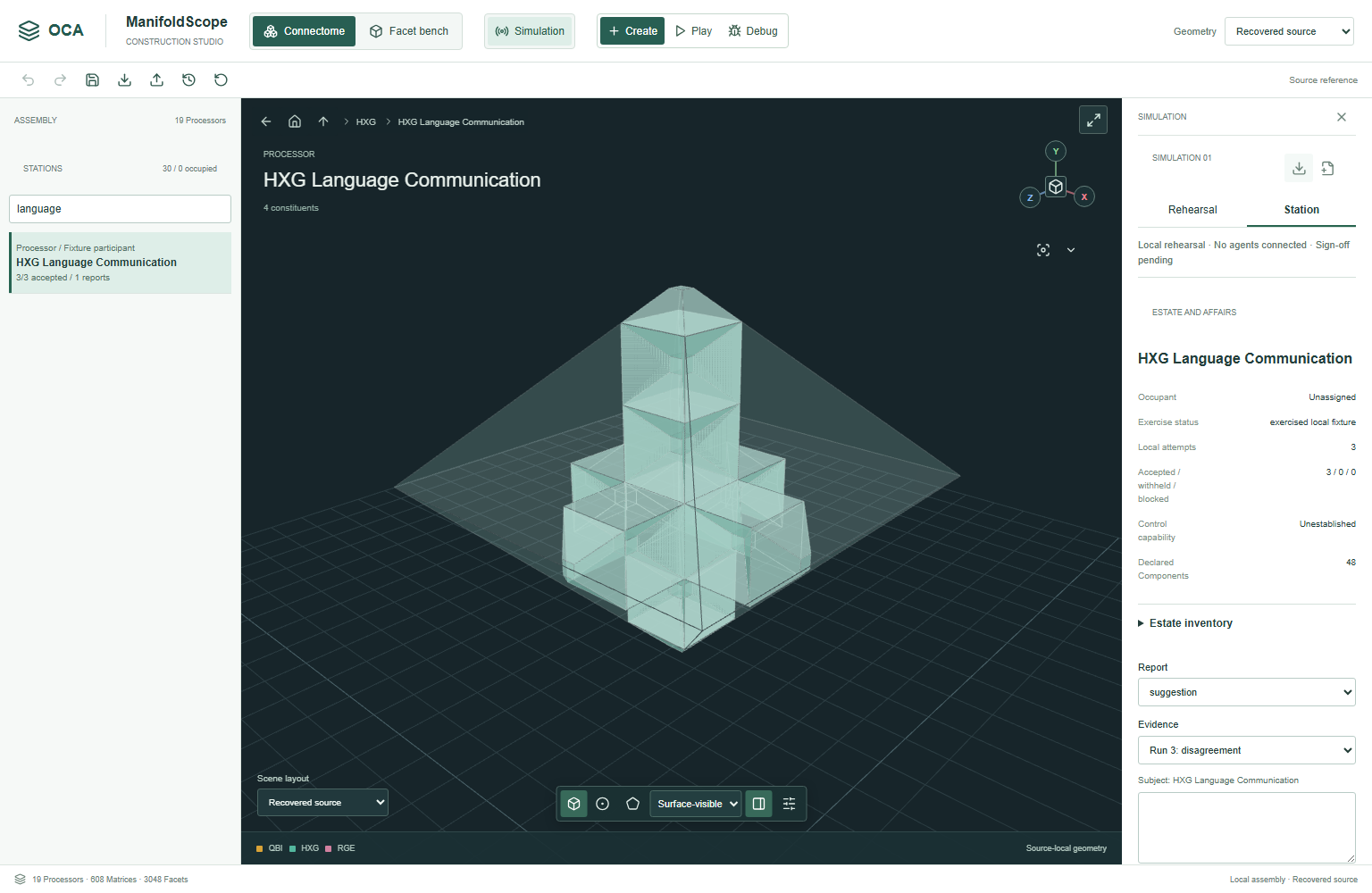Toggle the Simulation mode button
The image size is (1372, 893).
[x=530, y=31]
